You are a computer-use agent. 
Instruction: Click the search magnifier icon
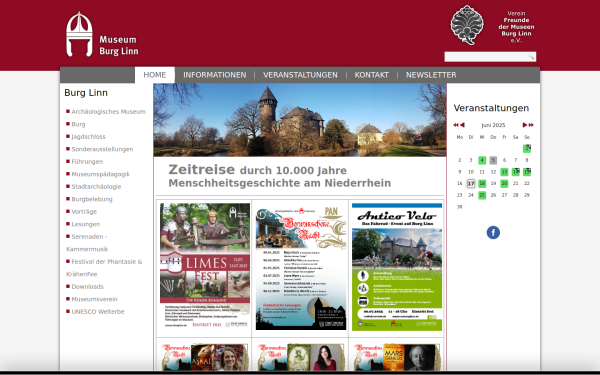coord(531,57)
